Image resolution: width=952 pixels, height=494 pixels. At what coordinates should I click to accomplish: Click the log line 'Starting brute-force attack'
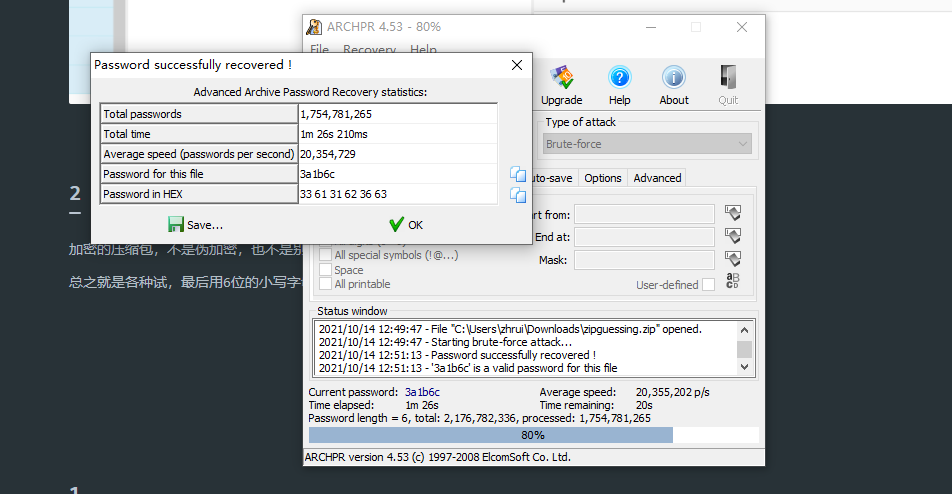coord(445,342)
